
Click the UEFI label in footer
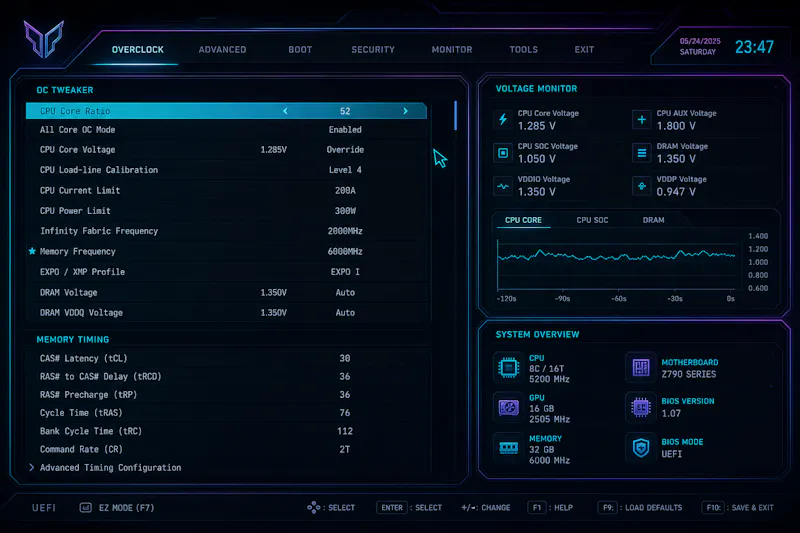(x=44, y=507)
